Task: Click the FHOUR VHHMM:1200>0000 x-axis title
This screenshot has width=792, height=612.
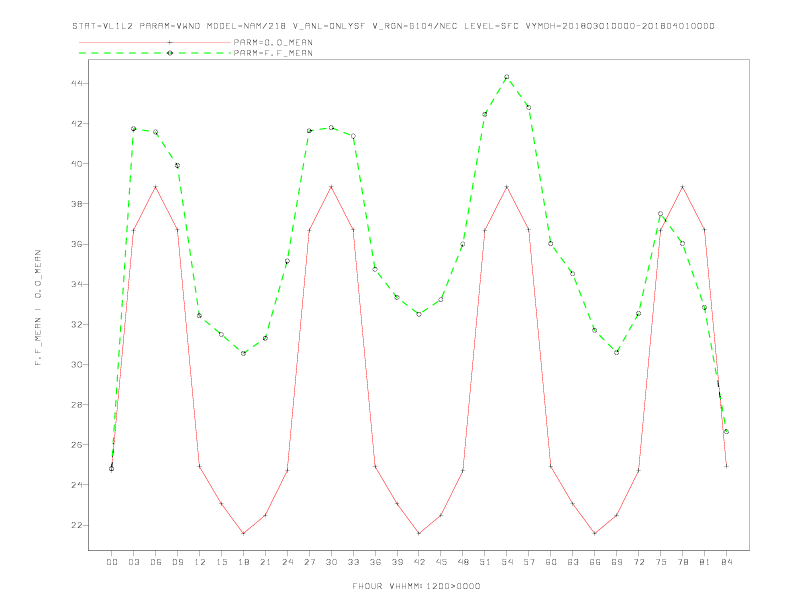Action: point(416,586)
